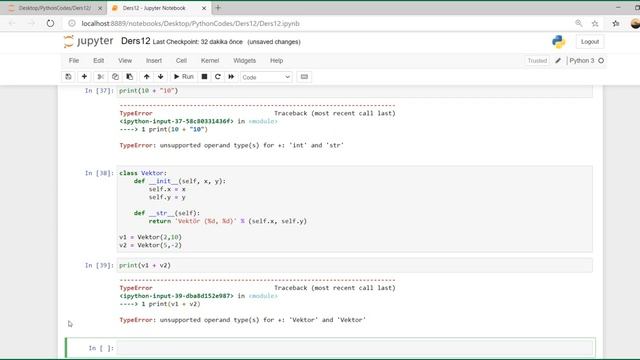Click inside the empty input cell
Viewport: 640px width, 360px height.
[x=354, y=348]
